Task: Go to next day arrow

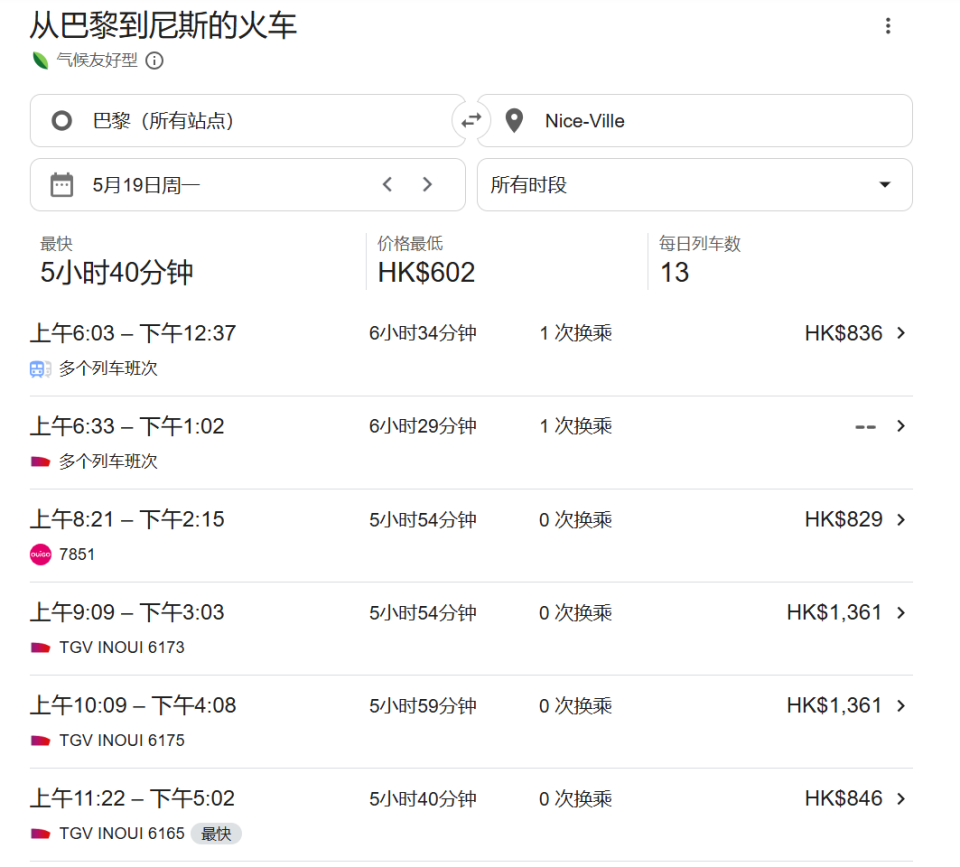Action: pos(427,184)
